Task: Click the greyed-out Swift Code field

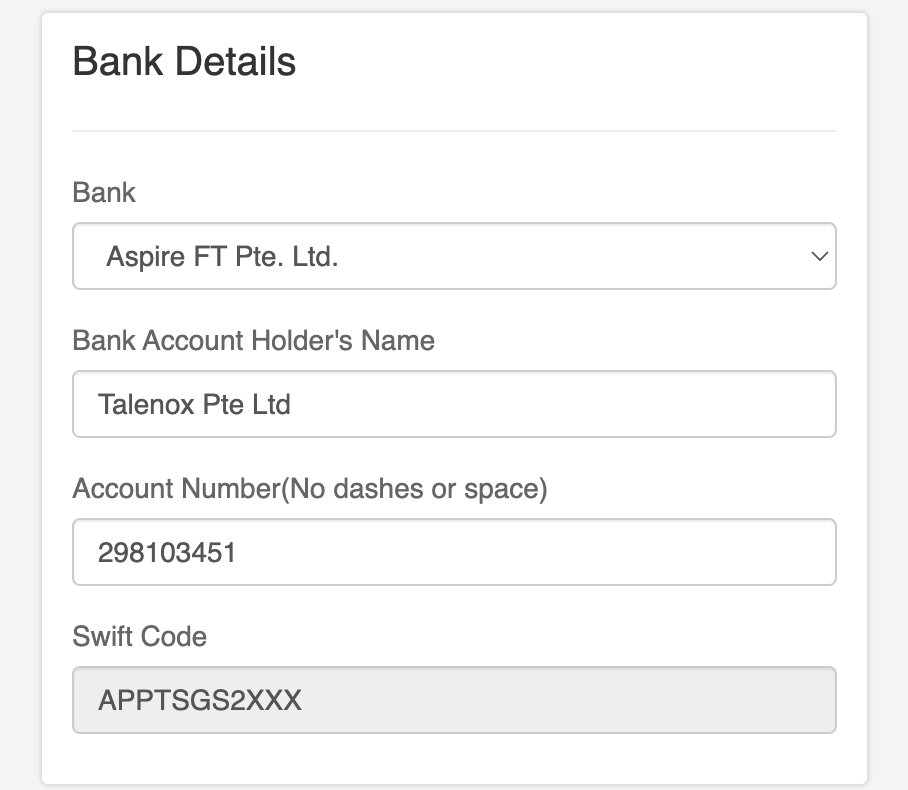Action: point(454,700)
